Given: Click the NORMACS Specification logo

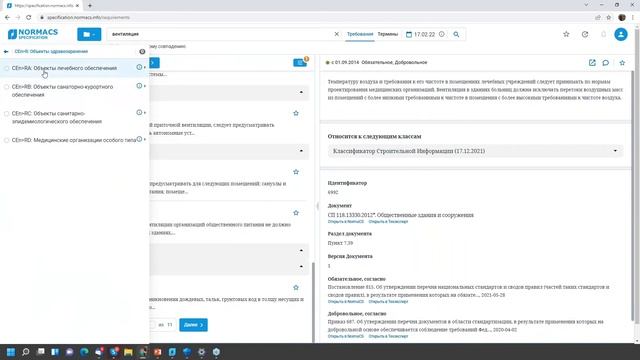Looking at the screenshot, I should (x=33, y=34).
